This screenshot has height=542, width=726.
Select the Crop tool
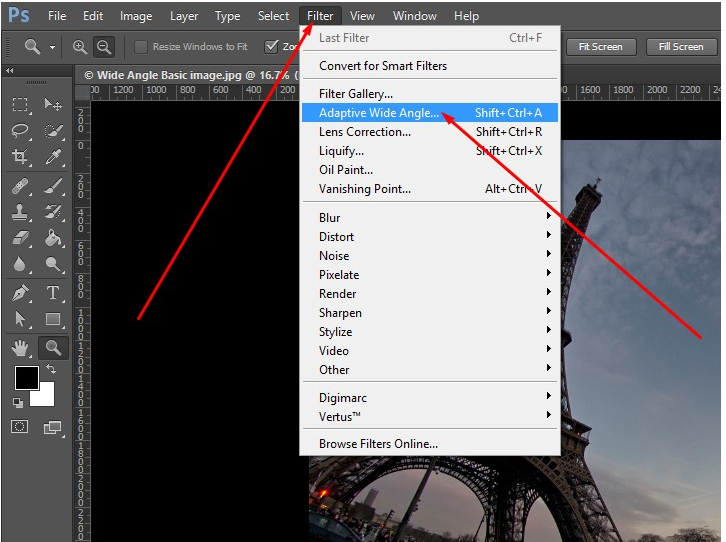point(20,156)
